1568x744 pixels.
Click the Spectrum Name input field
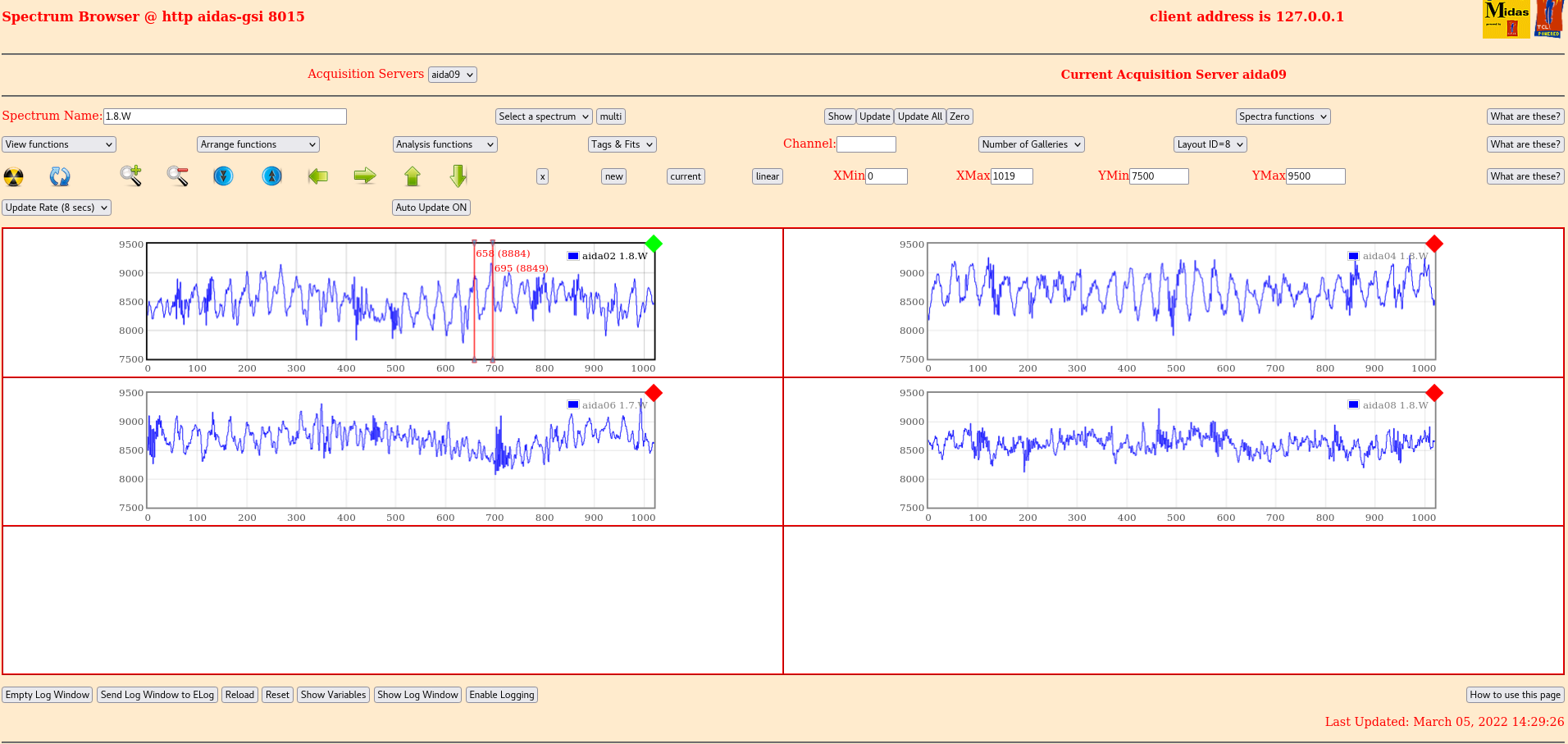click(225, 116)
